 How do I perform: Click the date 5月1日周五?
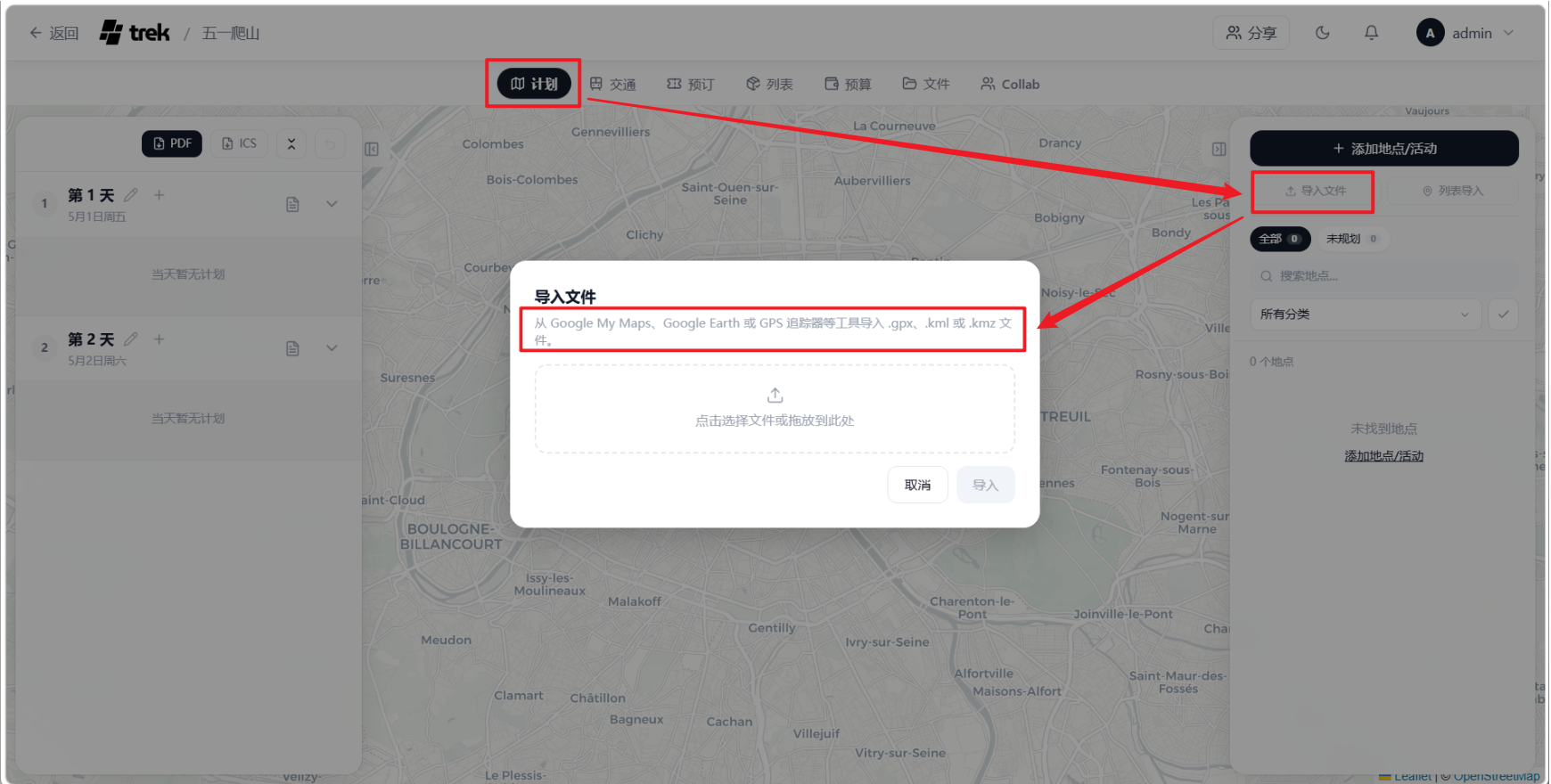coord(97,216)
